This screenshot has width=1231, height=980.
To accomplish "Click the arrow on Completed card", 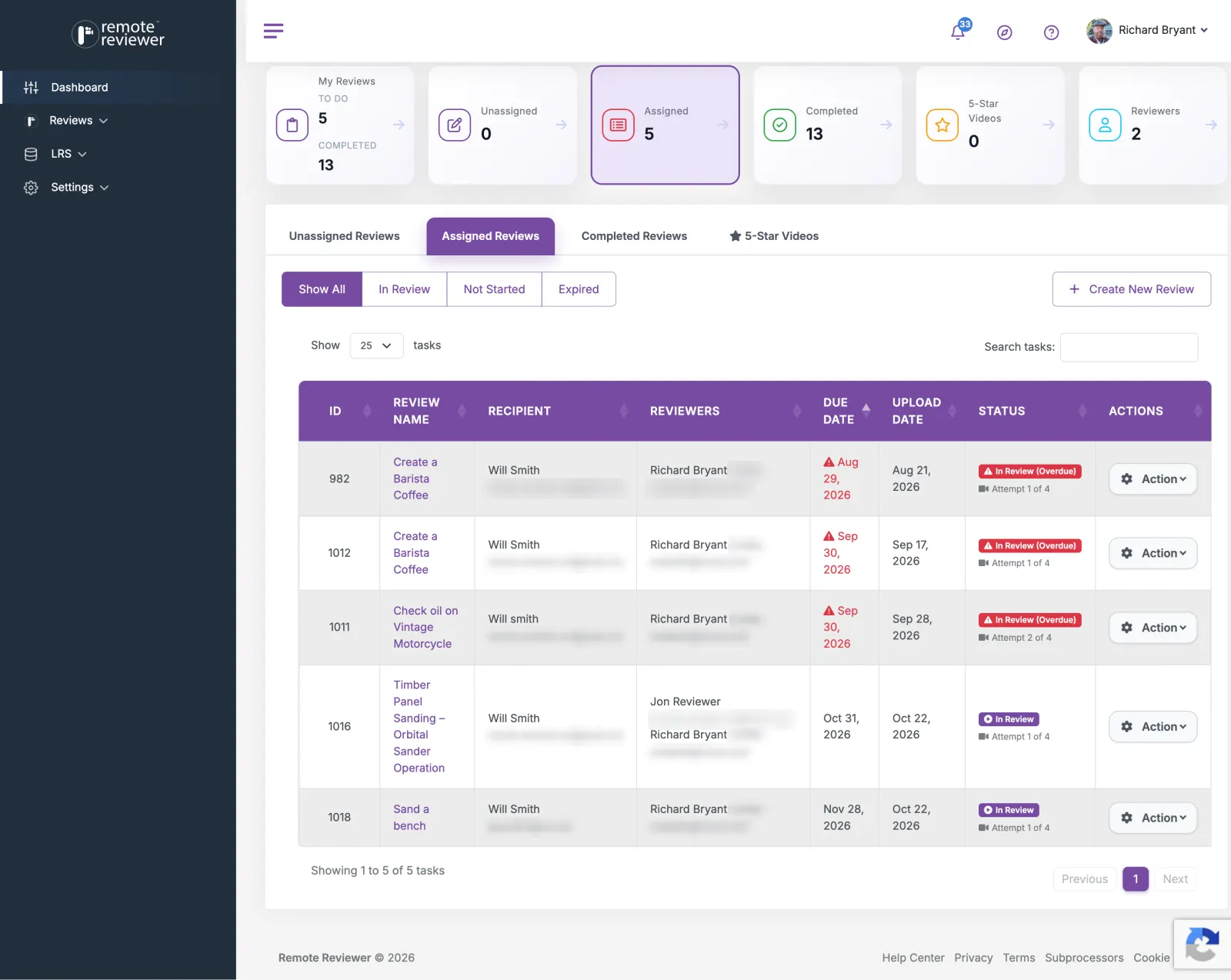I will [886, 125].
